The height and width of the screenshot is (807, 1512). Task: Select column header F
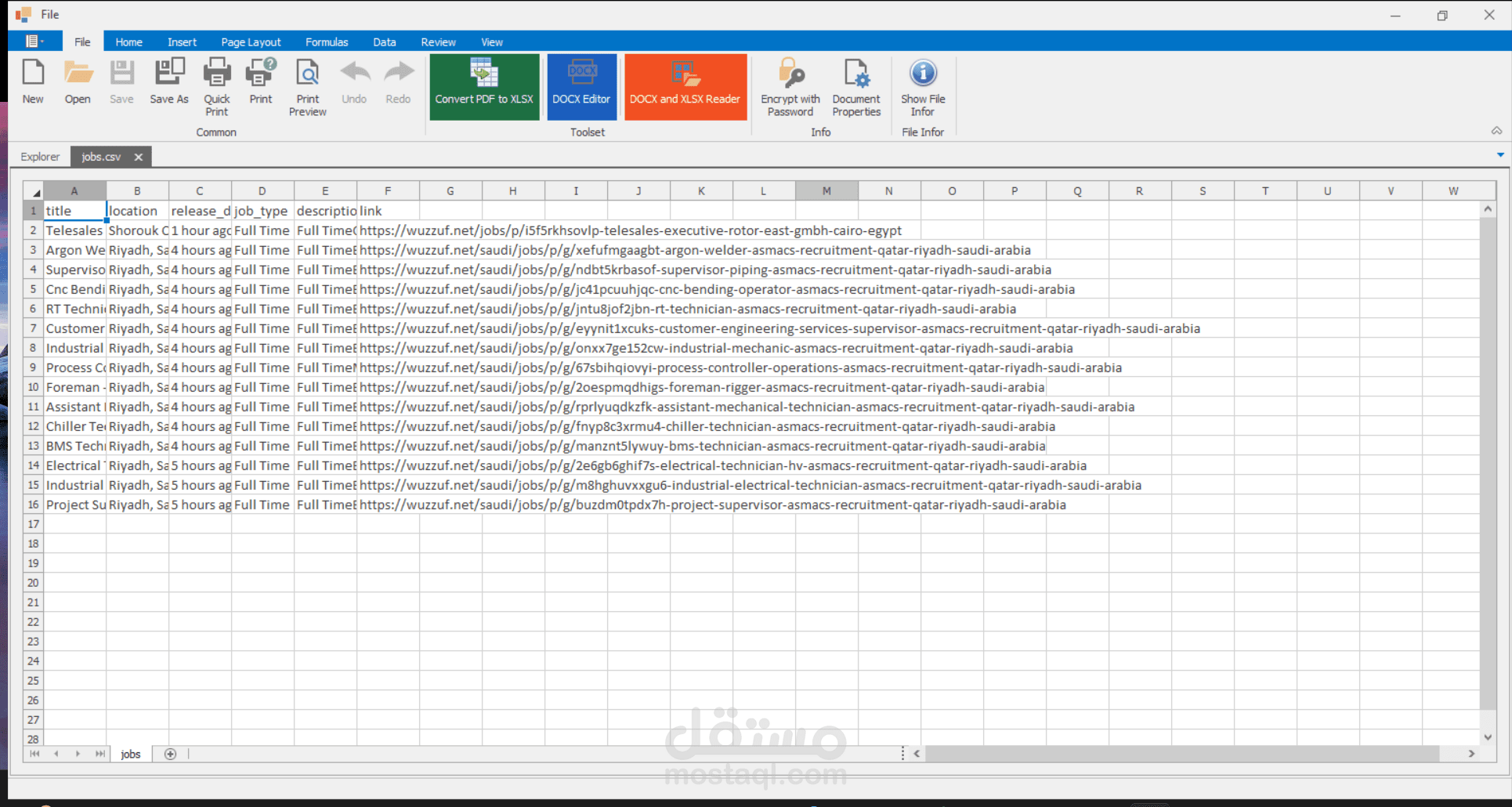(388, 191)
